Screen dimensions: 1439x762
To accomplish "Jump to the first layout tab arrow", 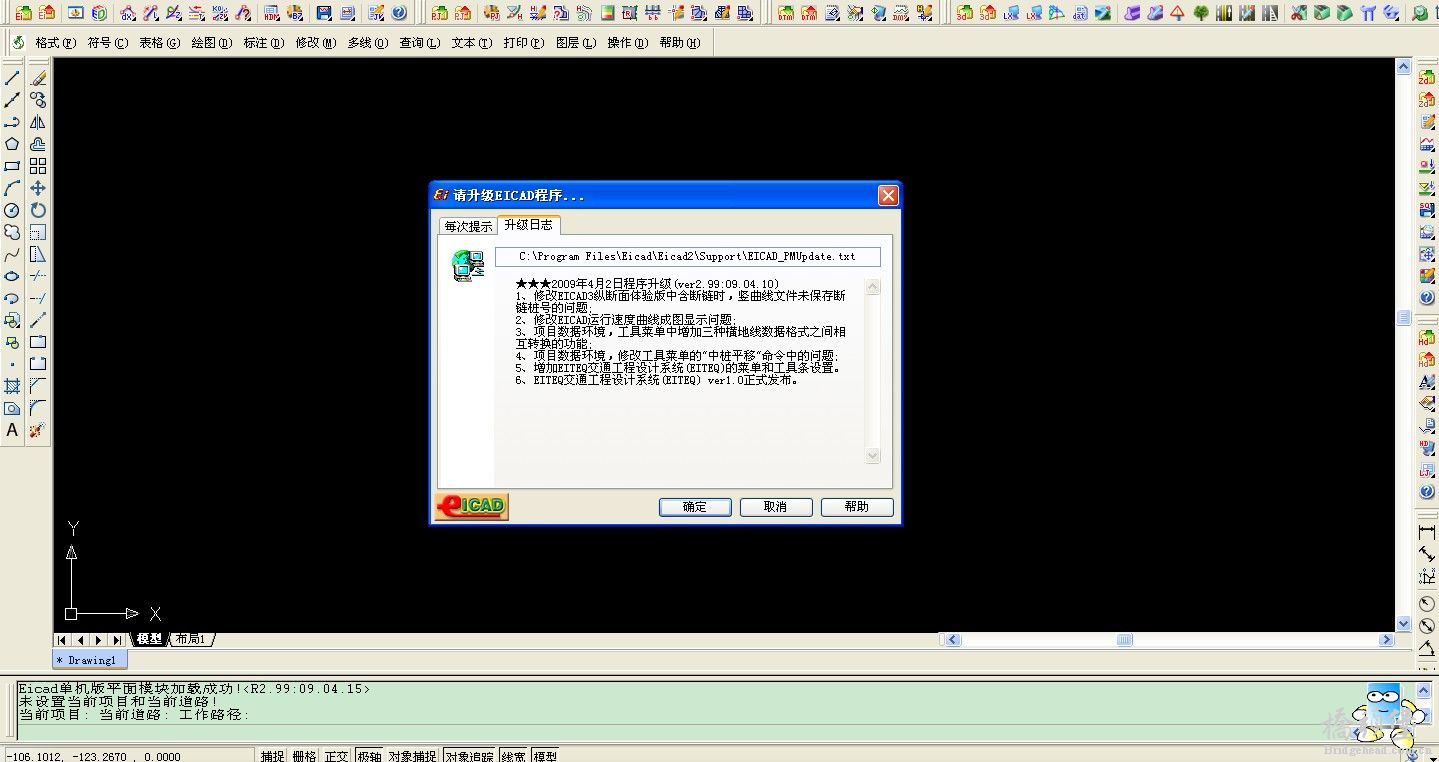I will pyautogui.click(x=62, y=640).
